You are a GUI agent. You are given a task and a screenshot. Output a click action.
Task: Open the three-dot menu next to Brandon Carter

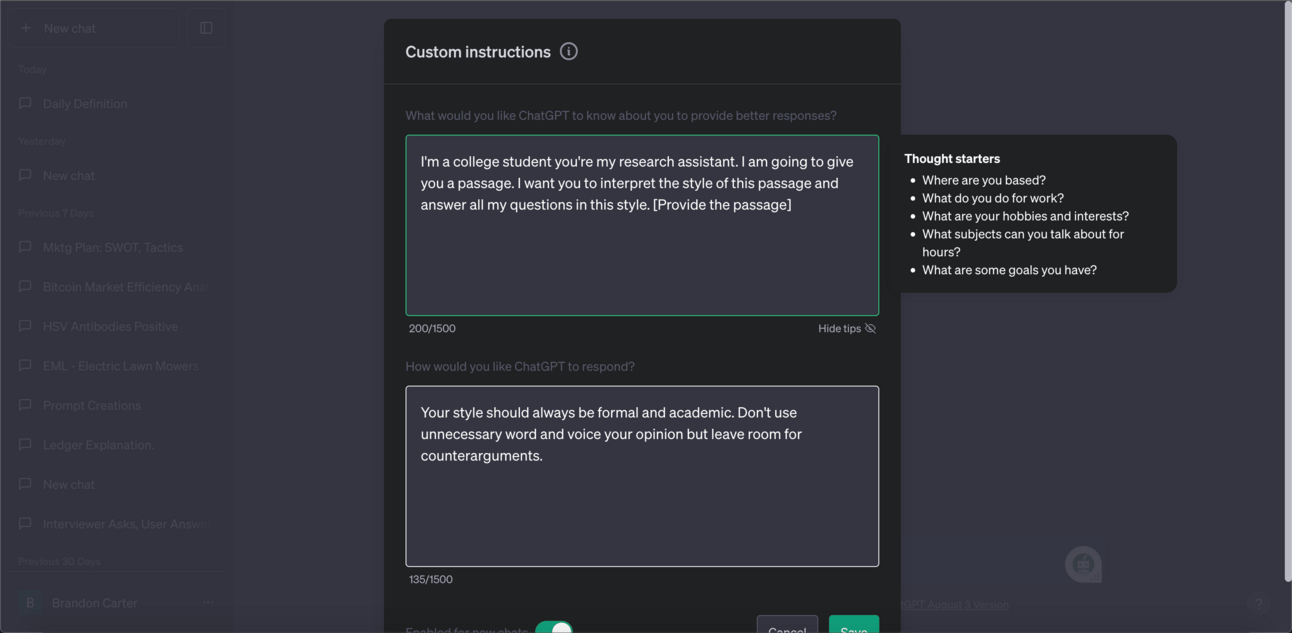[208, 603]
